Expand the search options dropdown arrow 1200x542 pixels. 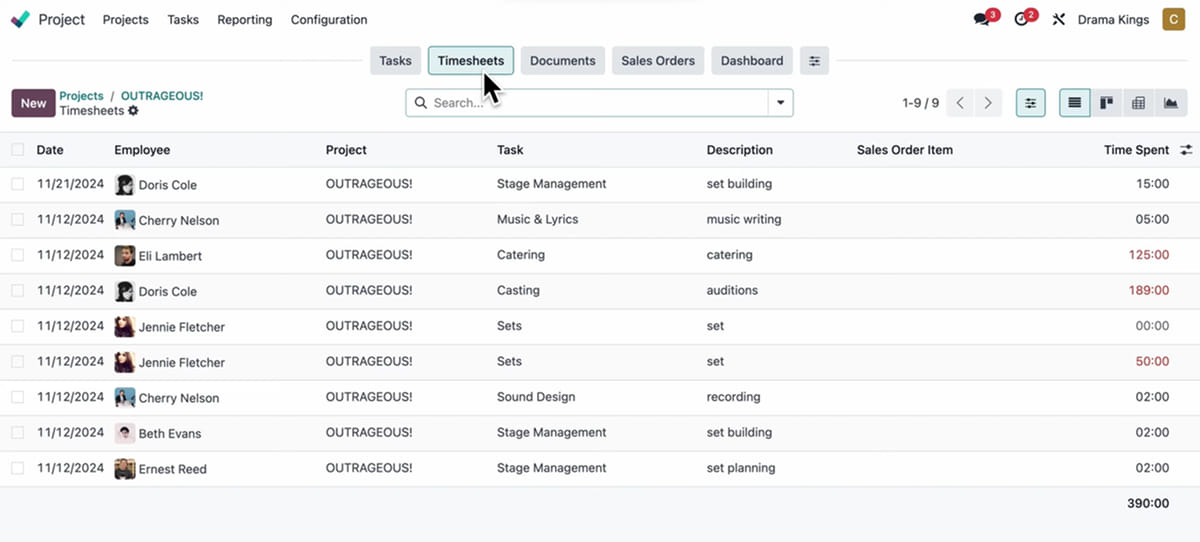pos(780,103)
